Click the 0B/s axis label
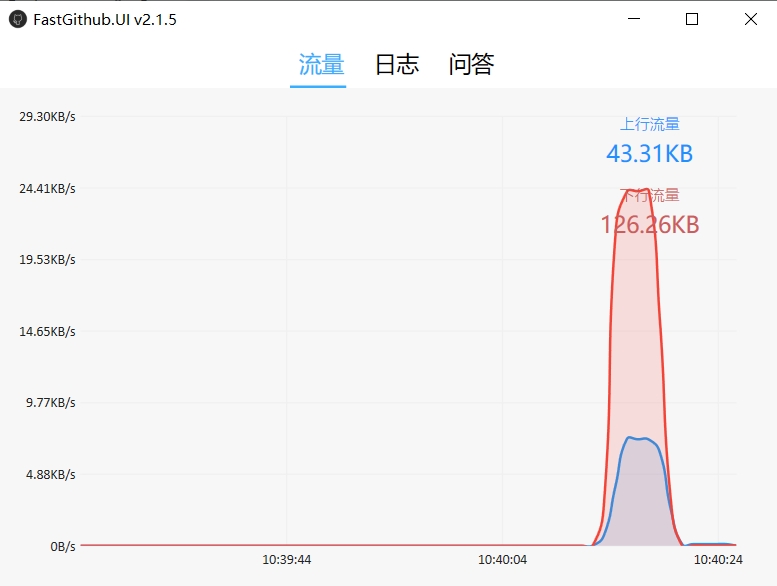777x586 pixels. pyautogui.click(x=62, y=546)
